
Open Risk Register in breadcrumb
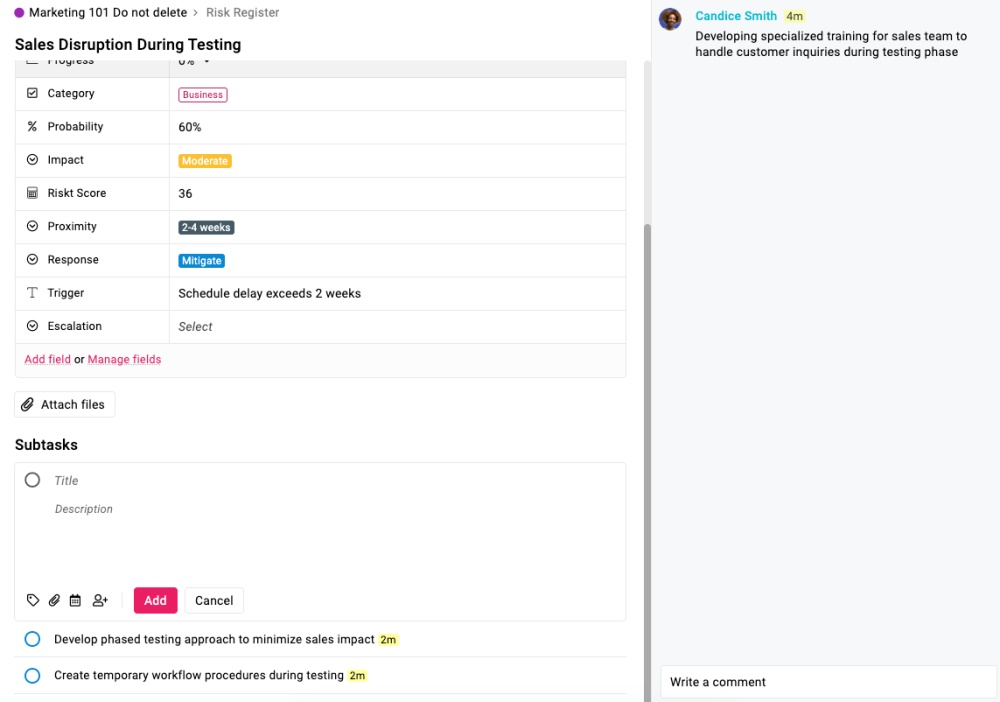[x=242, y=13]
